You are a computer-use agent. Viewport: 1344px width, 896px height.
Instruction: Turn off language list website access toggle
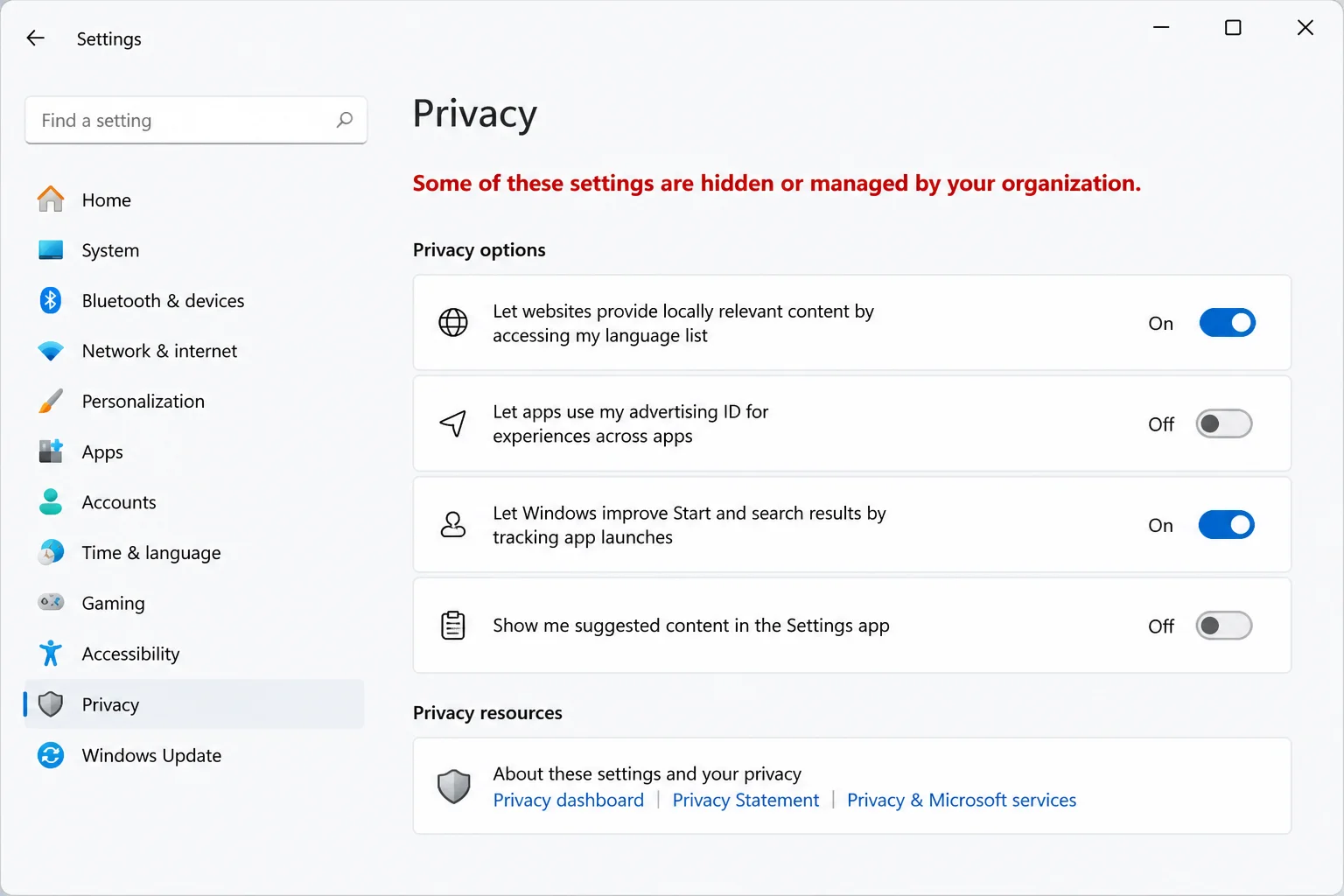pyautogui.click(x=1227, y=323)
